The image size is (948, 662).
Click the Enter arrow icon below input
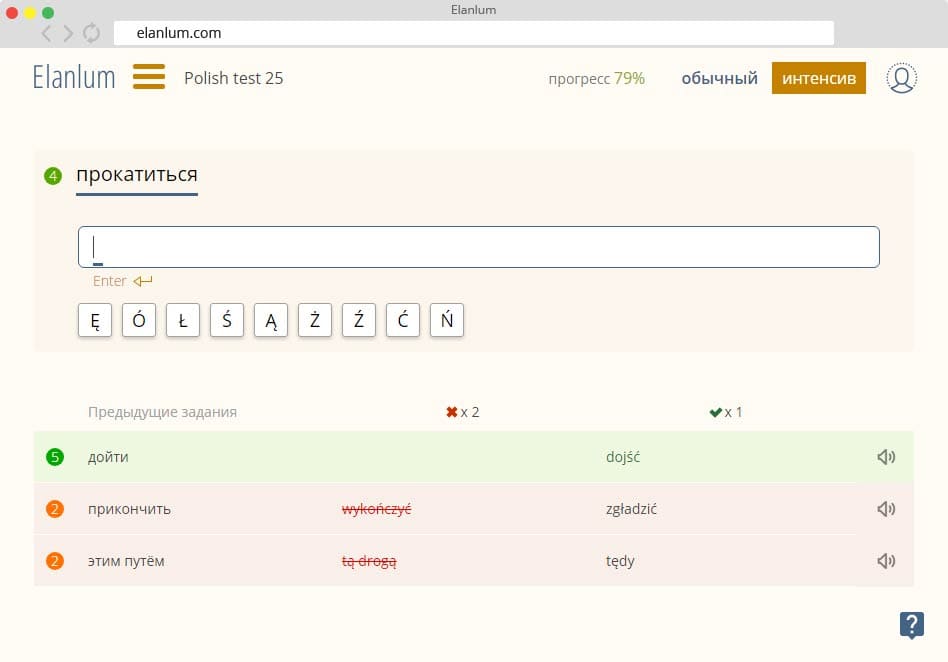coord(143,281)
